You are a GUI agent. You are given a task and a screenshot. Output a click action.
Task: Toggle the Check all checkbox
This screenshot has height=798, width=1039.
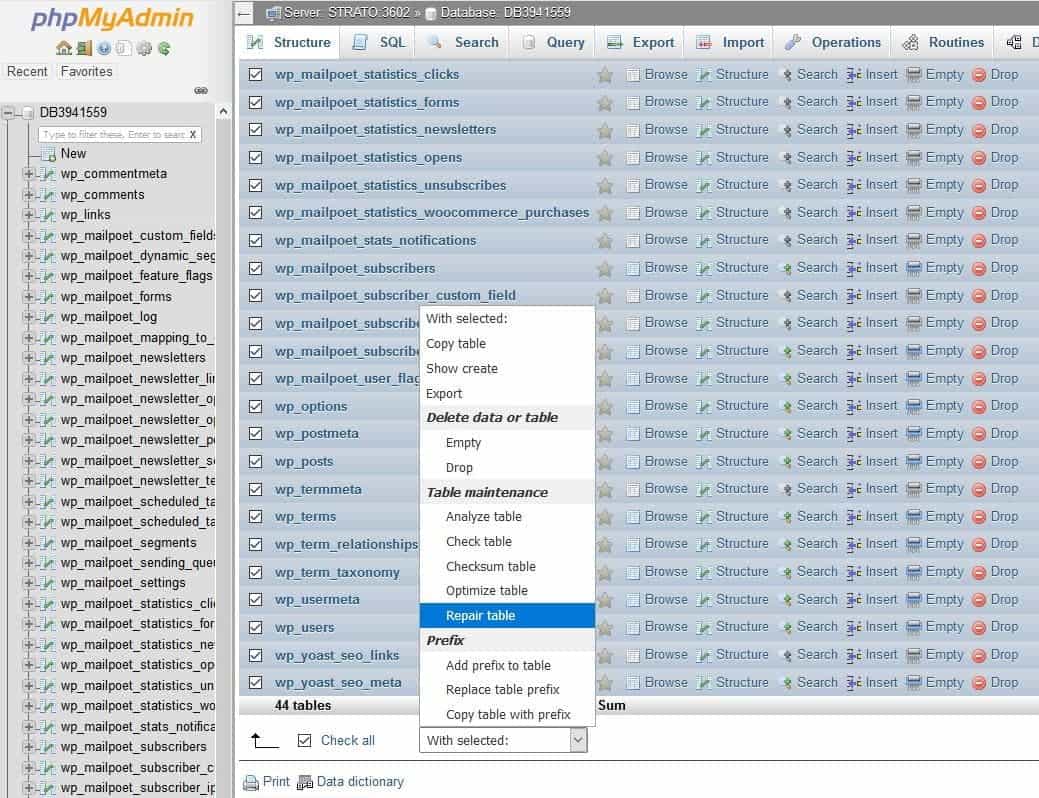coord(304,740)
